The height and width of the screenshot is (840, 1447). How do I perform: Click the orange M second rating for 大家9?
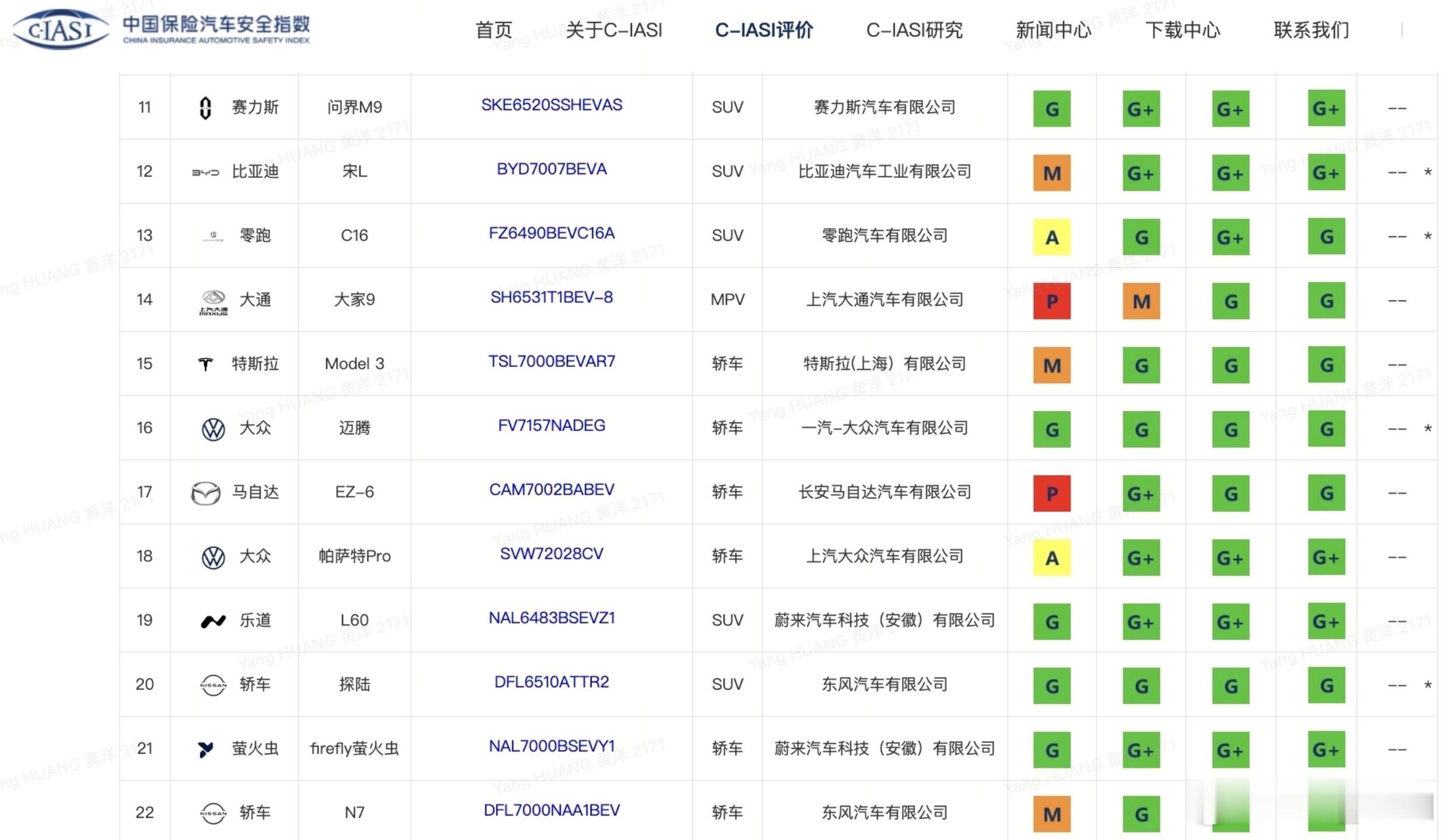(1141, 301)
